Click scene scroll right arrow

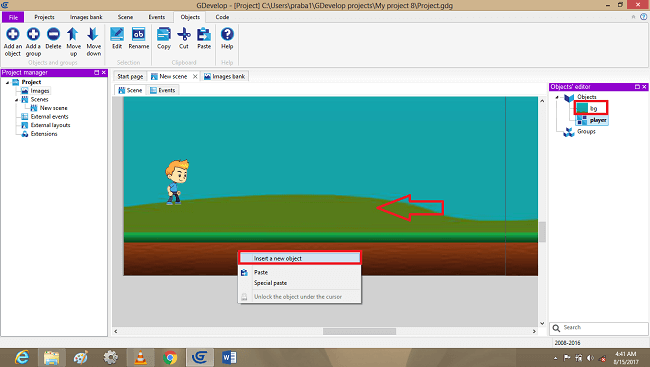(x=534, y=331)
